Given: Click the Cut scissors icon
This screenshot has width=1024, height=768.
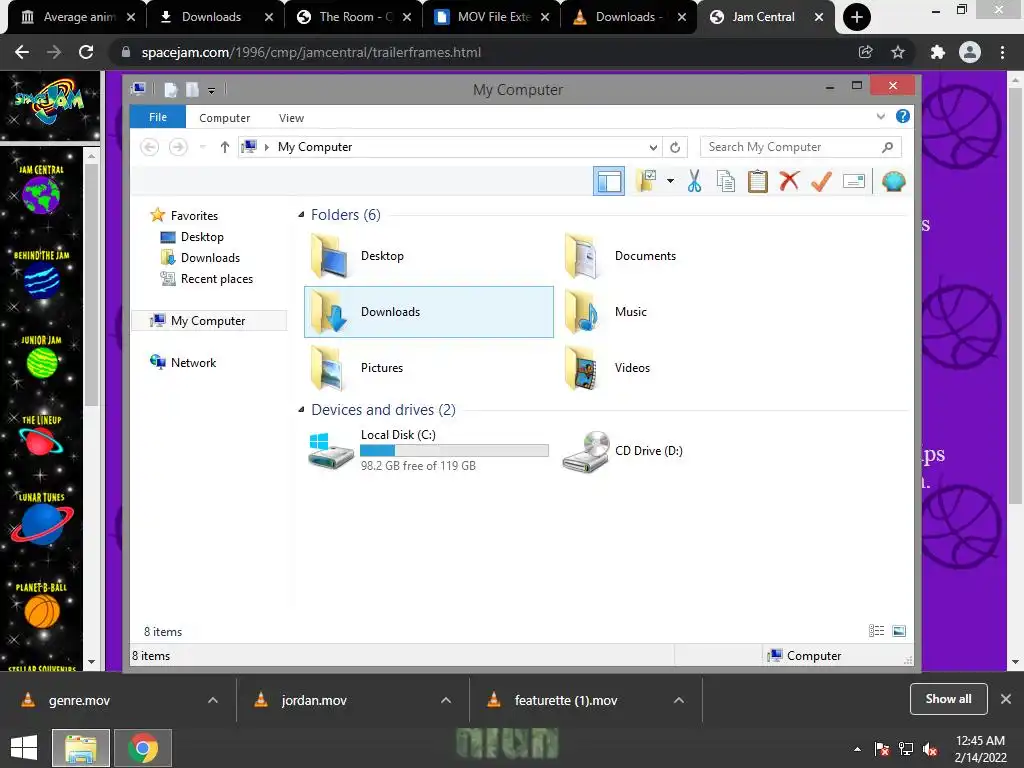Looking at the screenshot, I should tap(694, 181).
